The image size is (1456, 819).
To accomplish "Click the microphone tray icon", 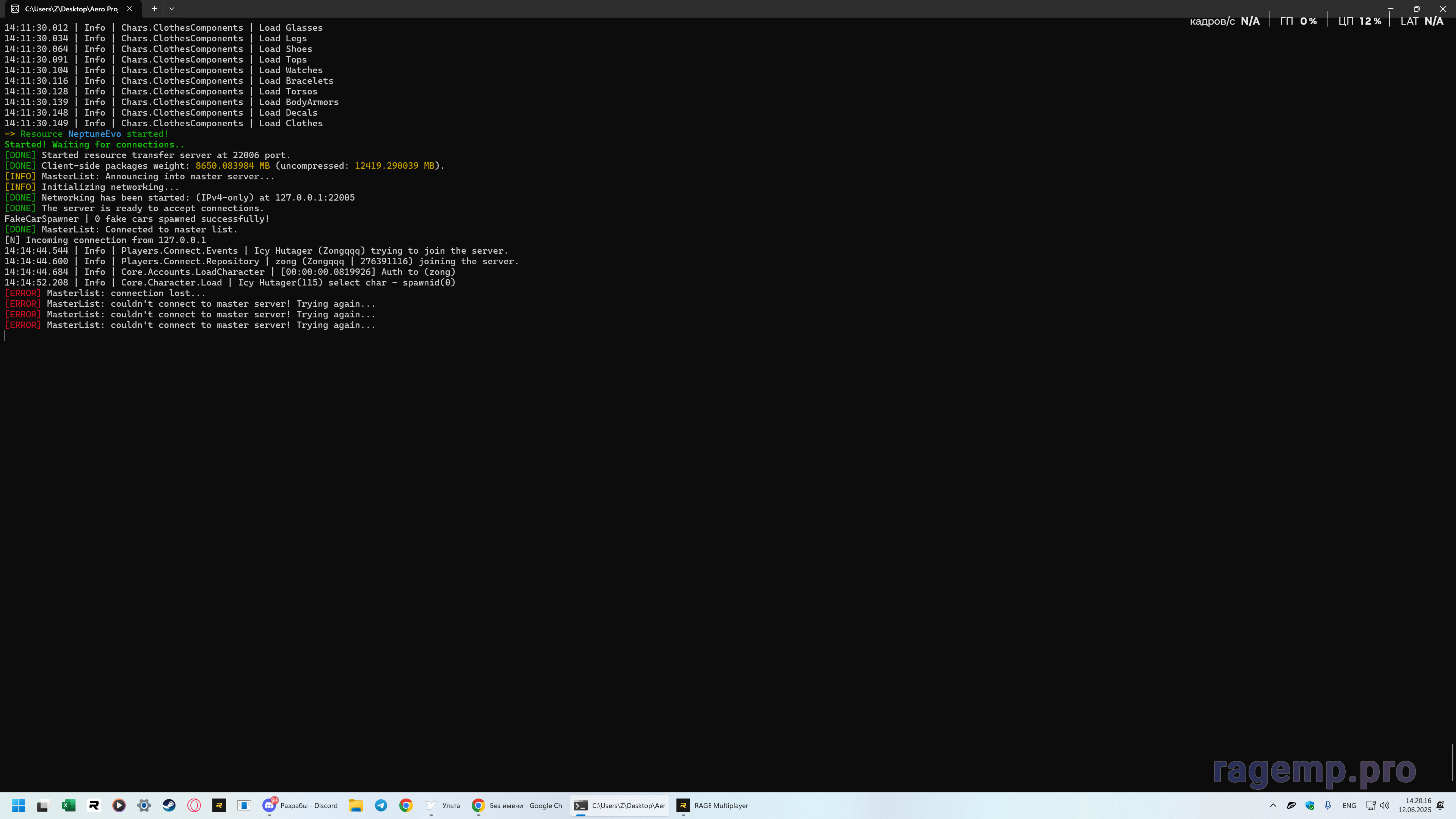I will point(1328,805).
